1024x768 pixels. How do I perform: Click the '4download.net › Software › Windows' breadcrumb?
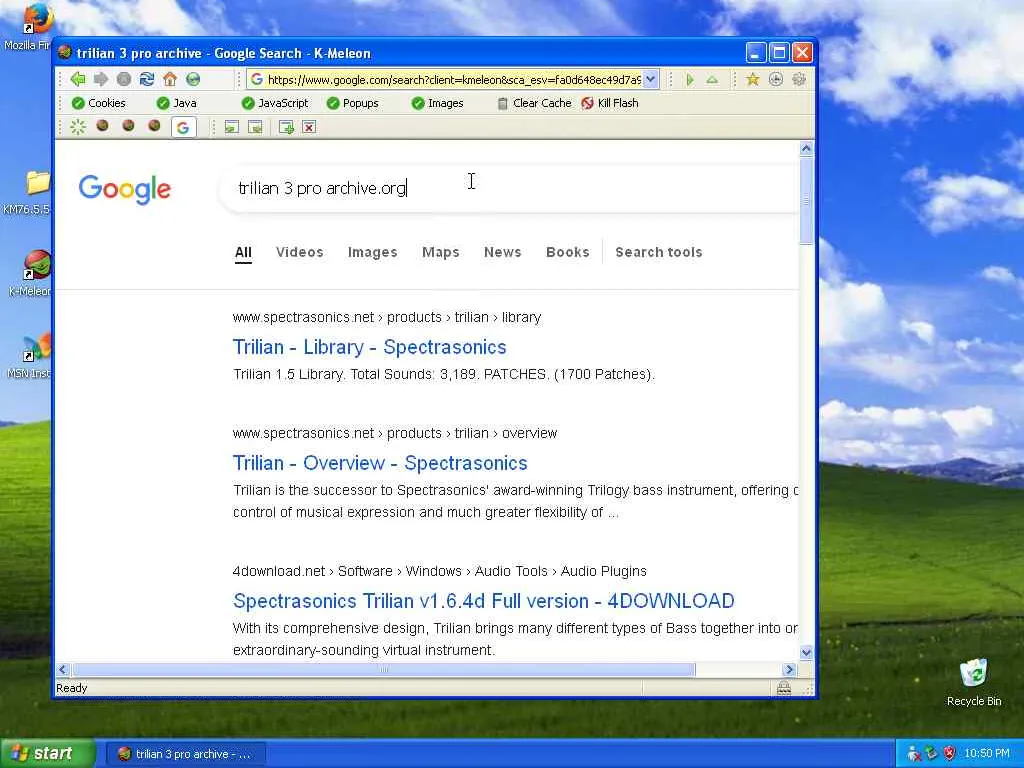pyautogui.click(x=440, y=571)
